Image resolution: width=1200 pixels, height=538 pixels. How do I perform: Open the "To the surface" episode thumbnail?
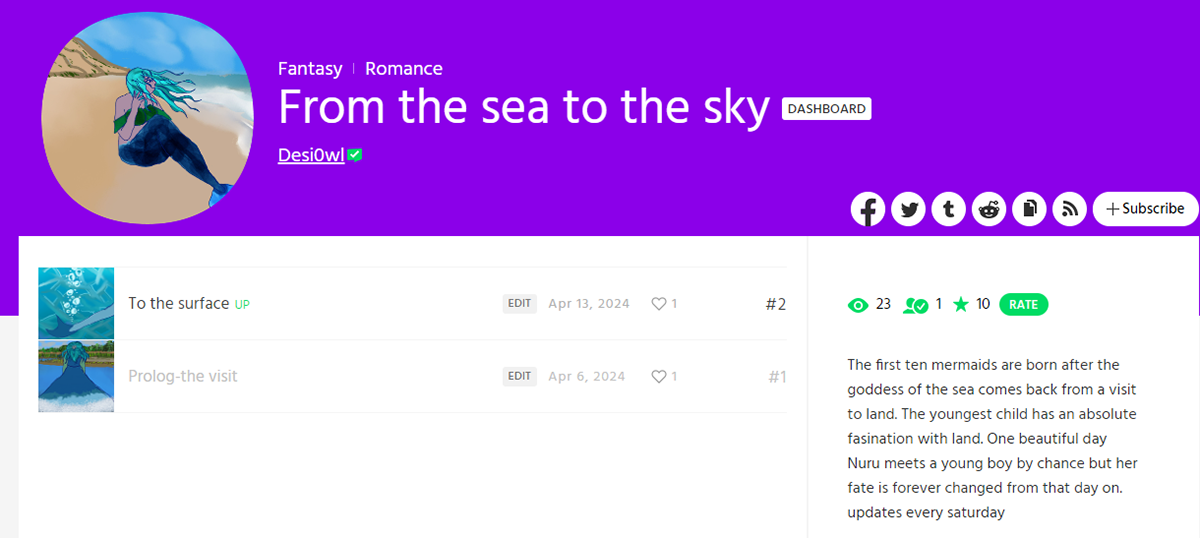pos(76,303)
